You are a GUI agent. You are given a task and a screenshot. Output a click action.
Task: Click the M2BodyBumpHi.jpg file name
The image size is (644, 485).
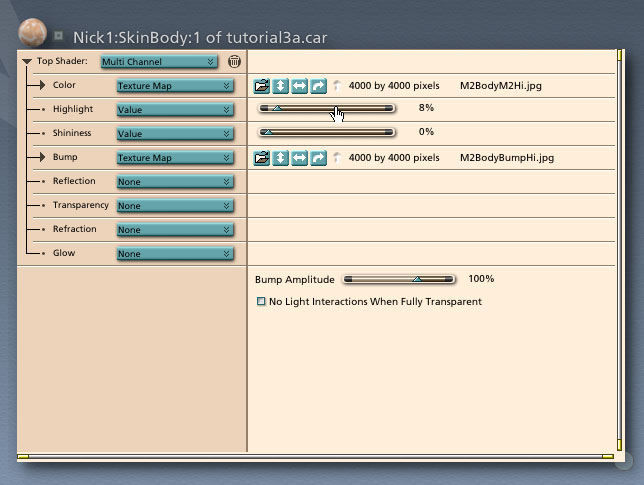click(507, 158)
